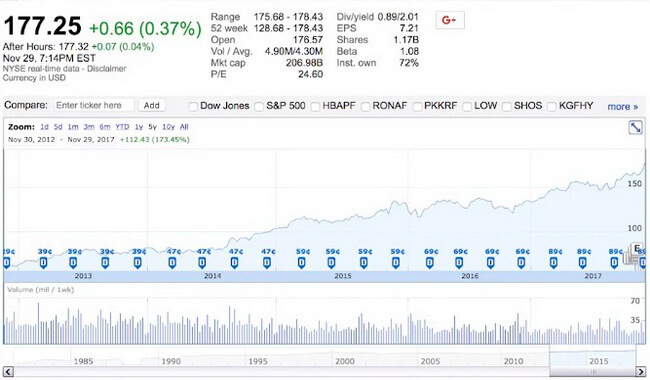Screen dimensions: 650x380
Task: Click the dividend flag just above the 2013 label
Action: tap(73, 262)
